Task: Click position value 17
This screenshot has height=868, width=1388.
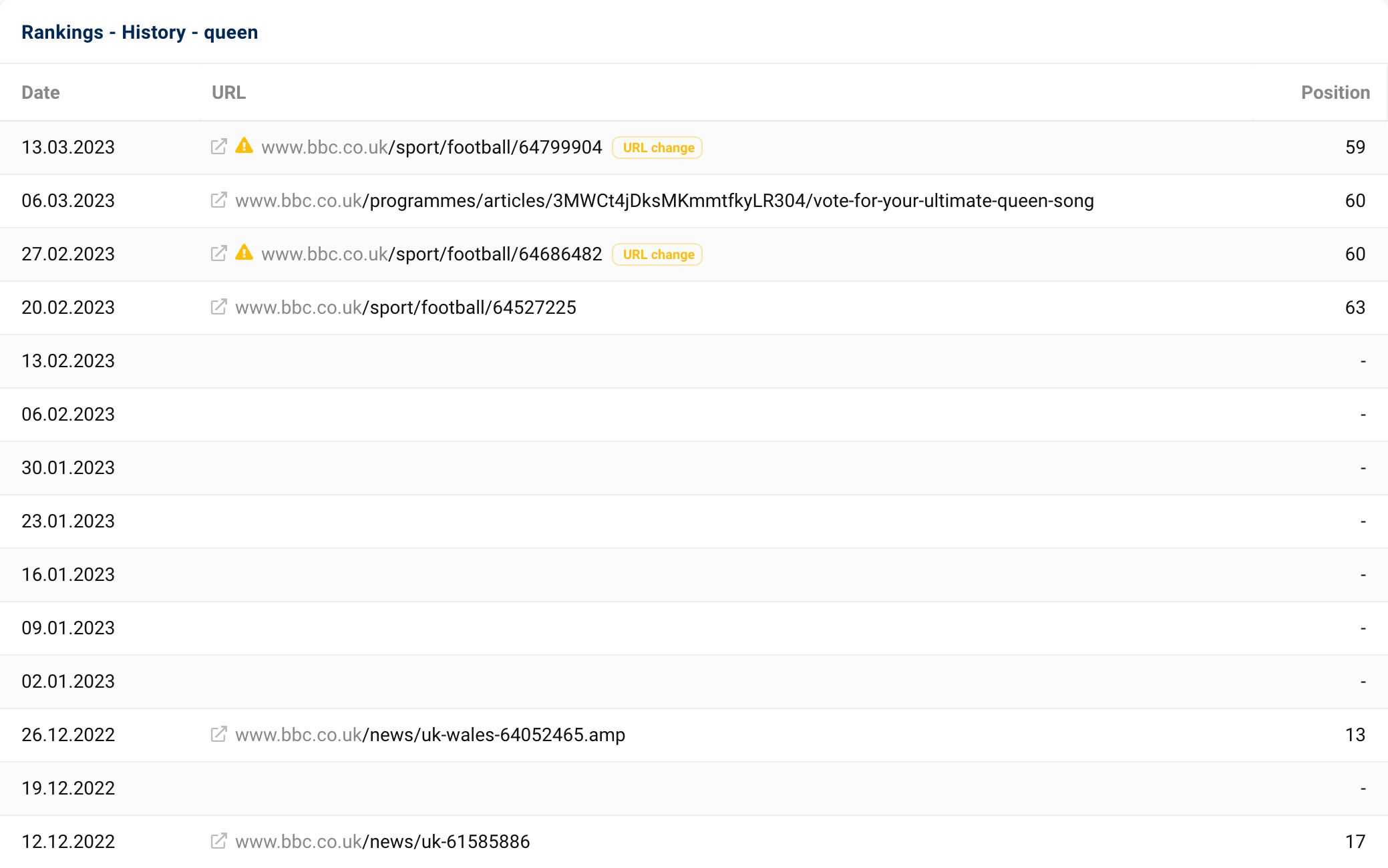Action: point(1355,842)
